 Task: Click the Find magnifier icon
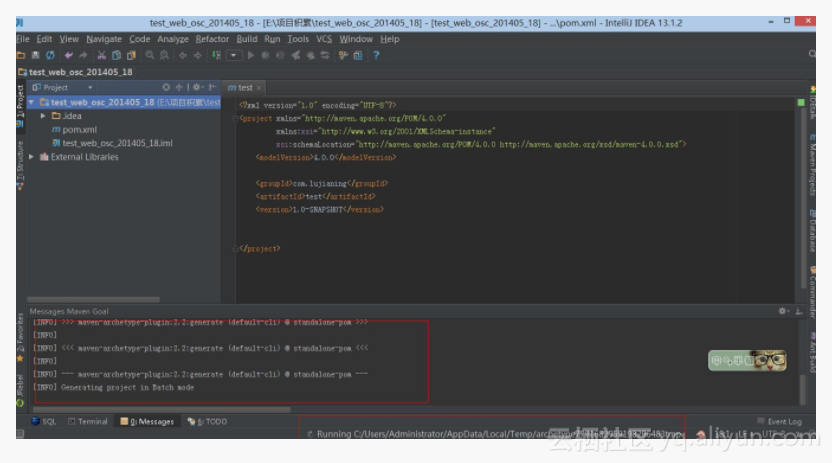[x=150, y=55]
